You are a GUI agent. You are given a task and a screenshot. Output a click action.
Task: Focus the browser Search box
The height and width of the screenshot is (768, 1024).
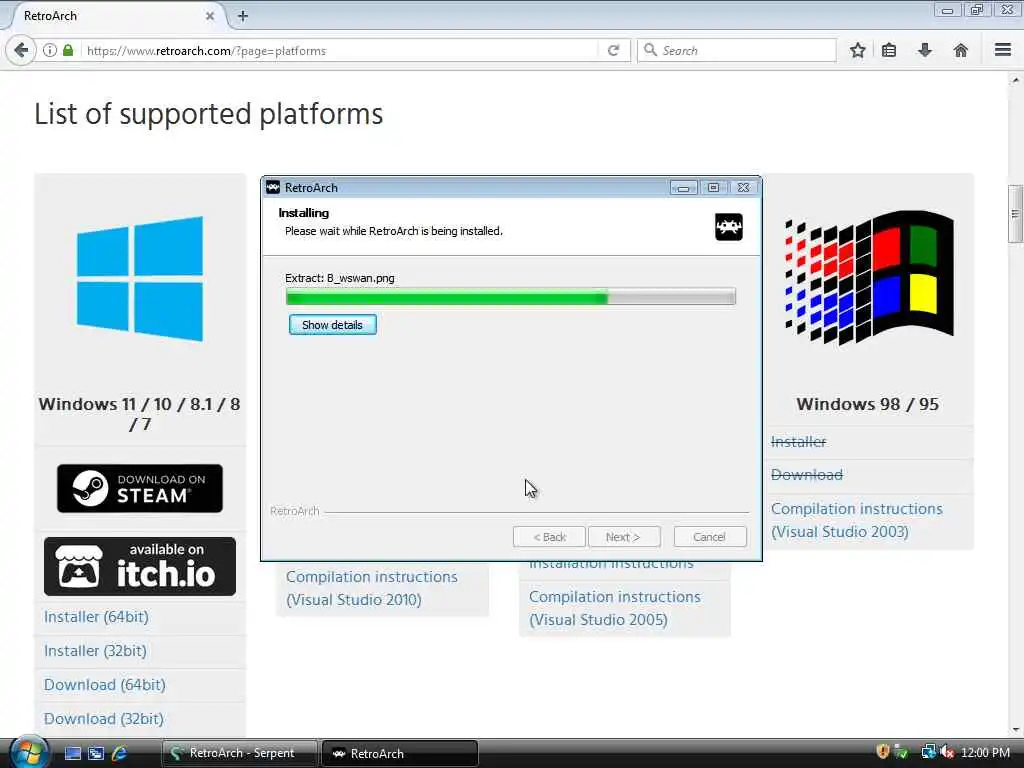[x=736, y=50]
